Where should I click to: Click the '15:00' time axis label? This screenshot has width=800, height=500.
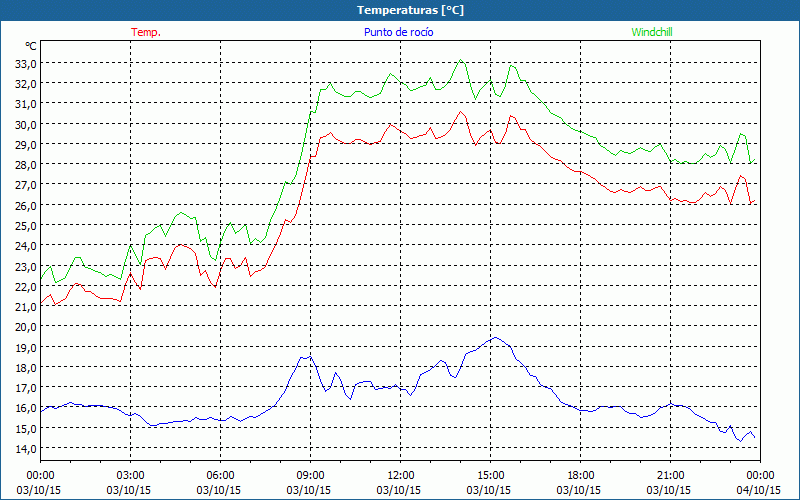(490, 476)
